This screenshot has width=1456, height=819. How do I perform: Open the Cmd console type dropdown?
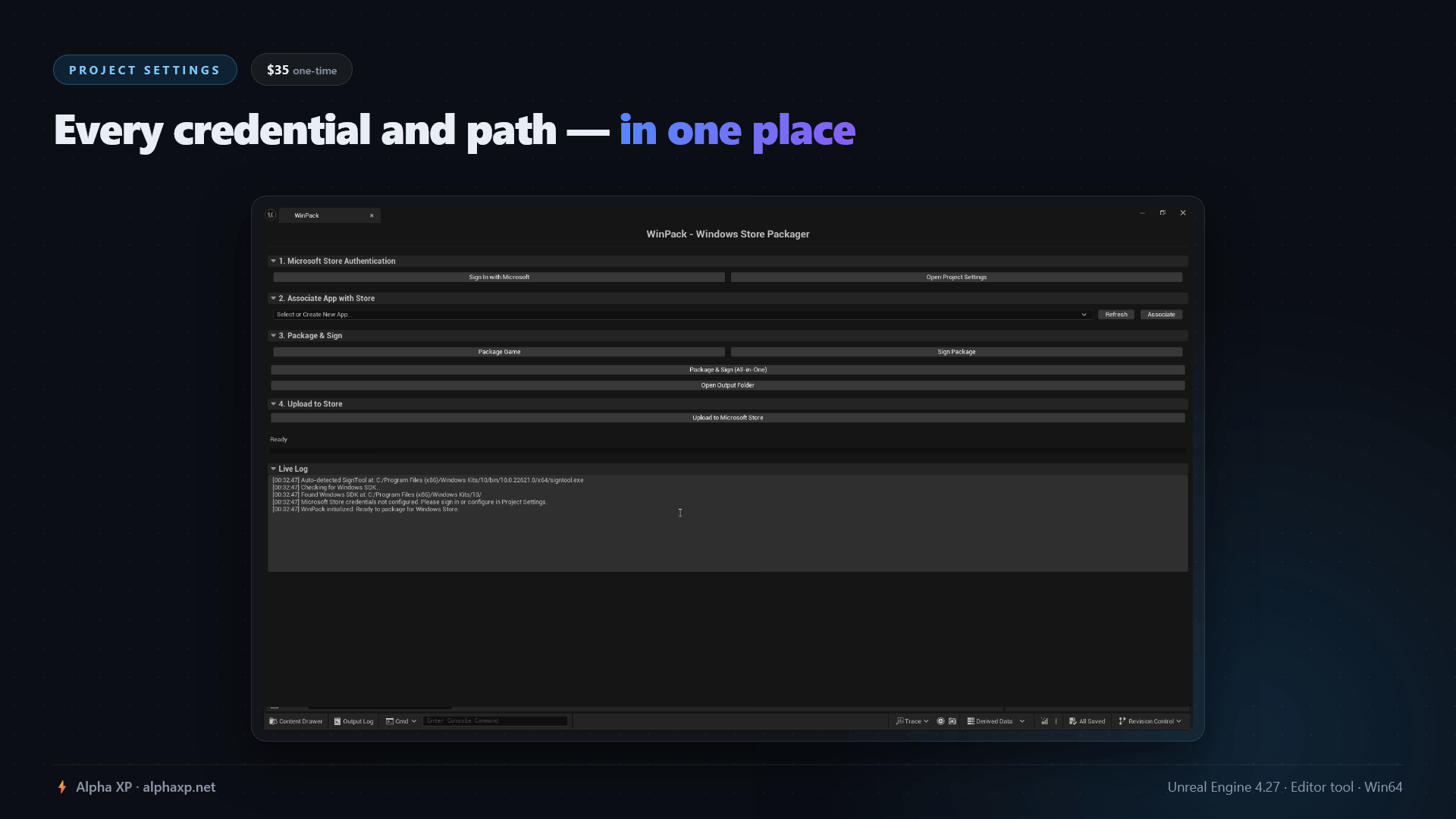[401, 721]
